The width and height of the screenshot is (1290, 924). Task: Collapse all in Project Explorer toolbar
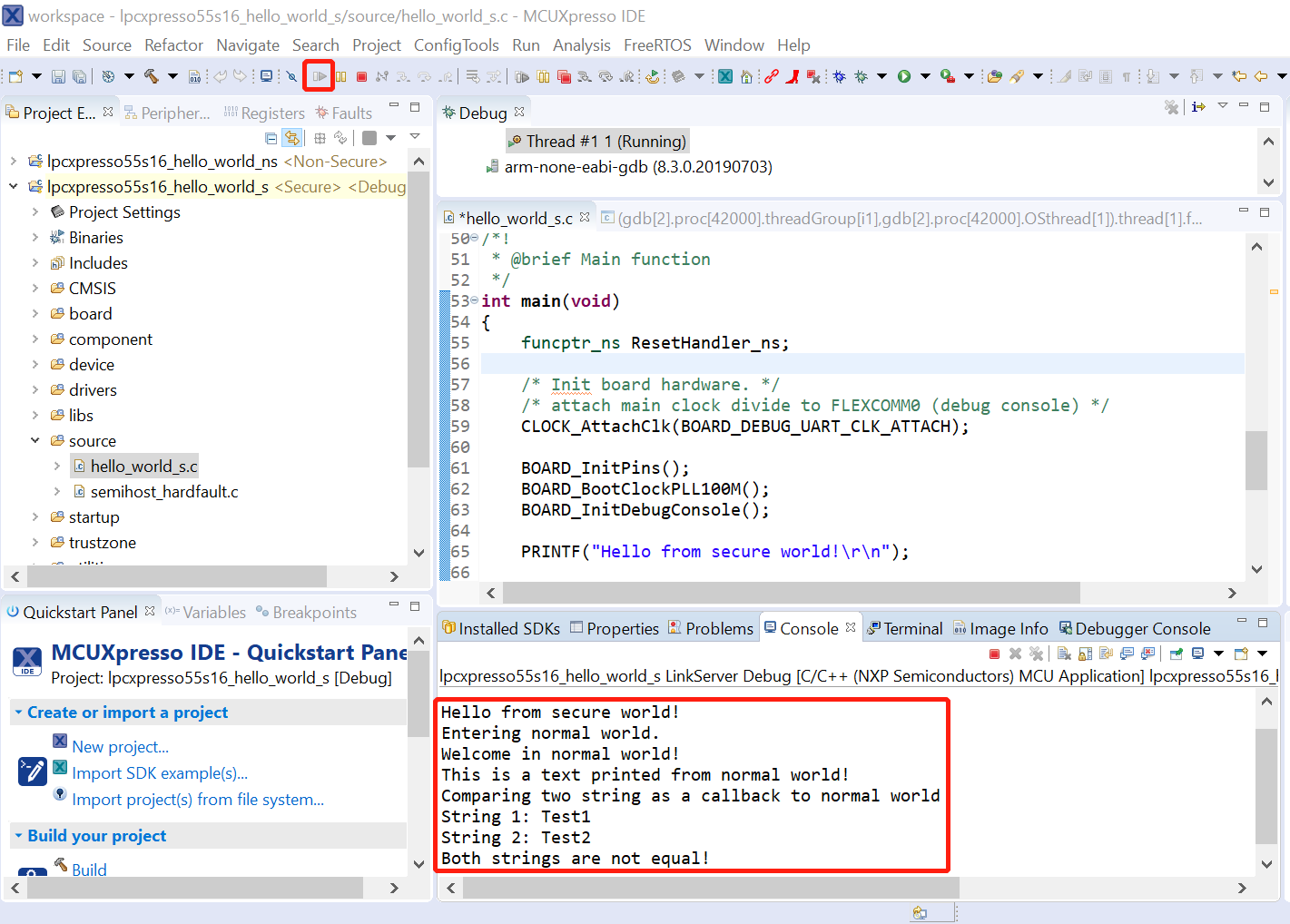[271, 138]
